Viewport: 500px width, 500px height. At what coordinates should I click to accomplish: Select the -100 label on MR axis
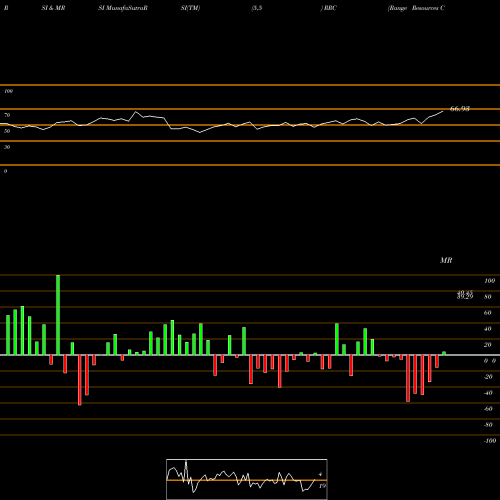pos(490,441)
